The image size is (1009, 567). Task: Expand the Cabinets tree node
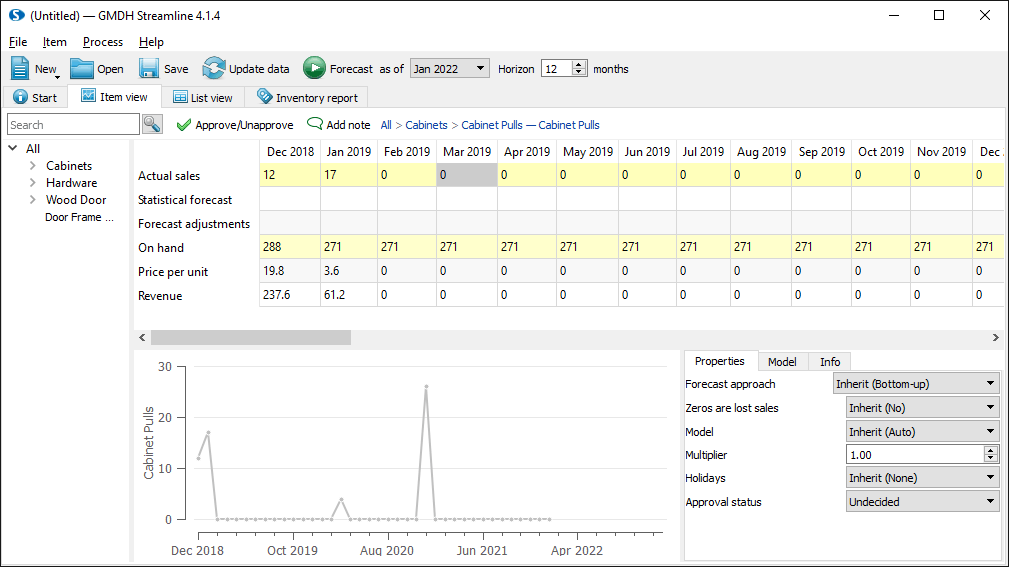pos(33,166)
